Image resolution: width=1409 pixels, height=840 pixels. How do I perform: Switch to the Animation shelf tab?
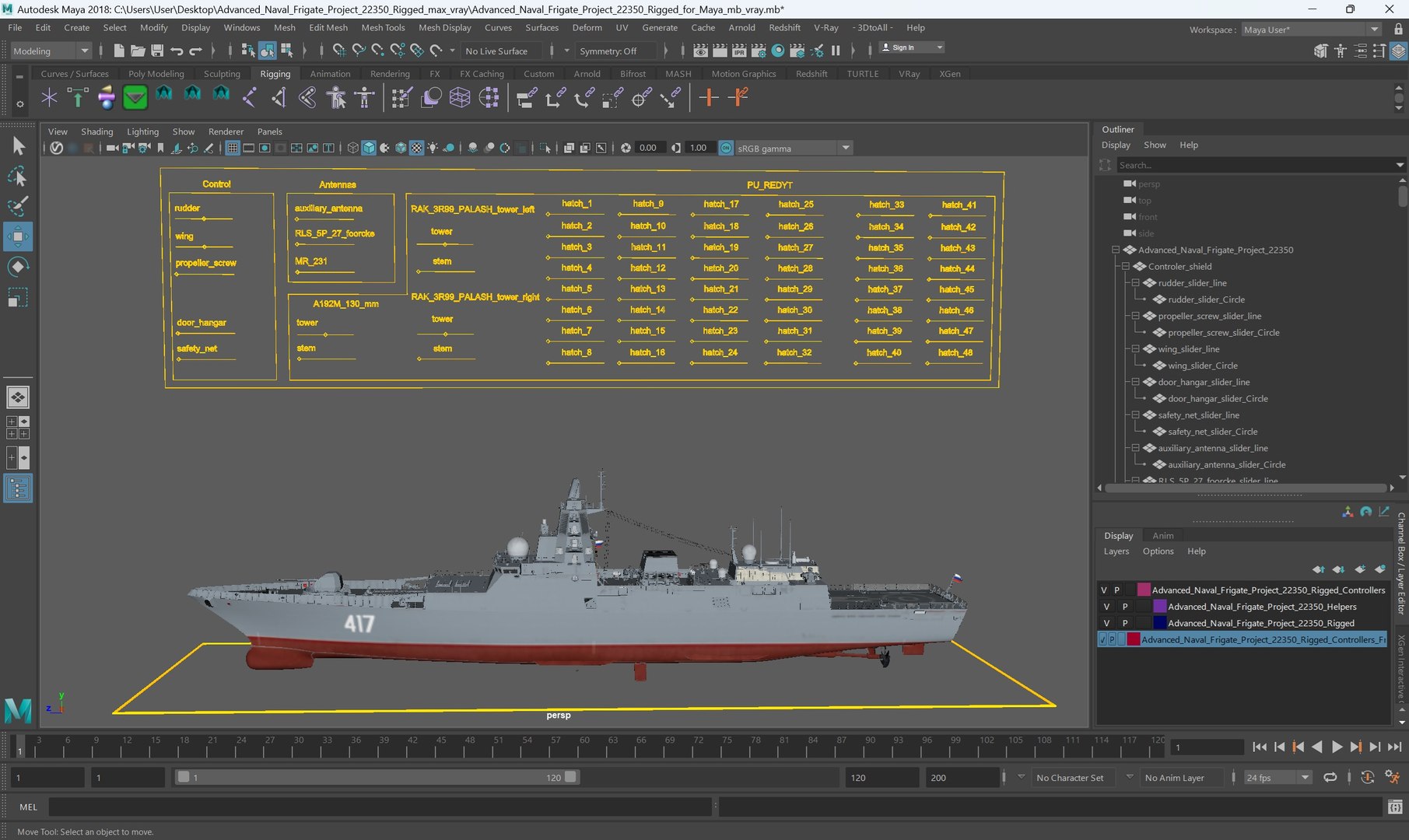[x=330, y=74]
